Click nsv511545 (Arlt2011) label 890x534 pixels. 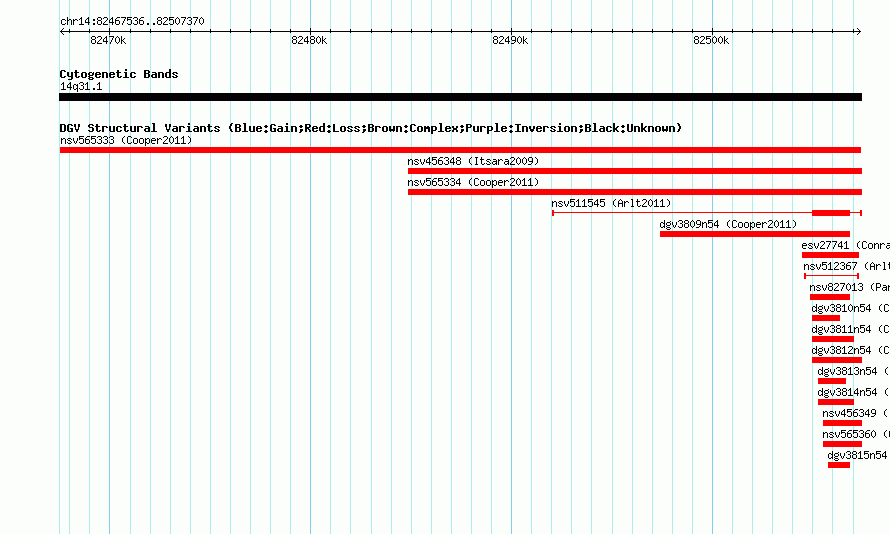point(611,203)
